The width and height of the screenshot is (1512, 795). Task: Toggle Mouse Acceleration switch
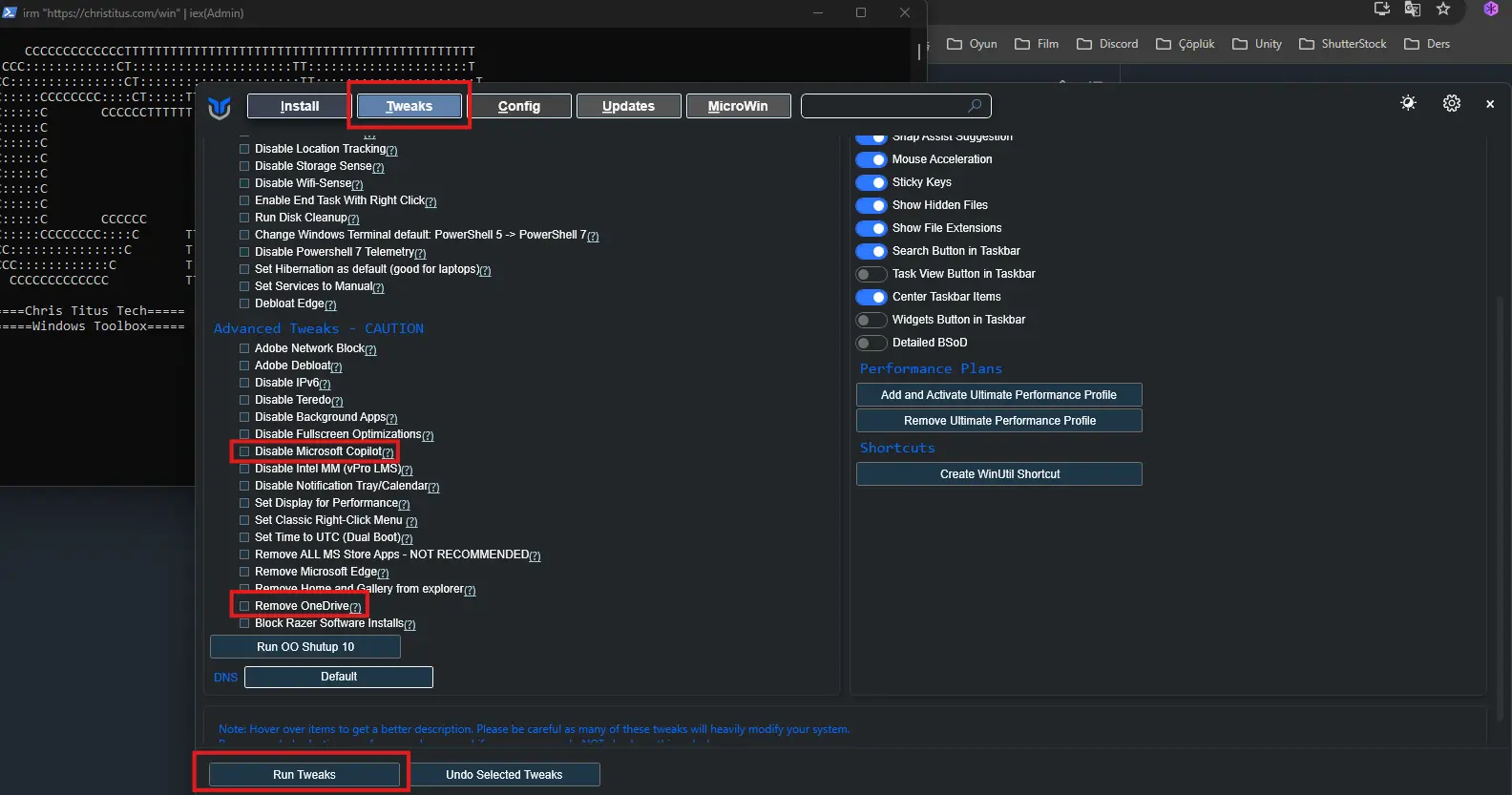click(x=871, y=159)
